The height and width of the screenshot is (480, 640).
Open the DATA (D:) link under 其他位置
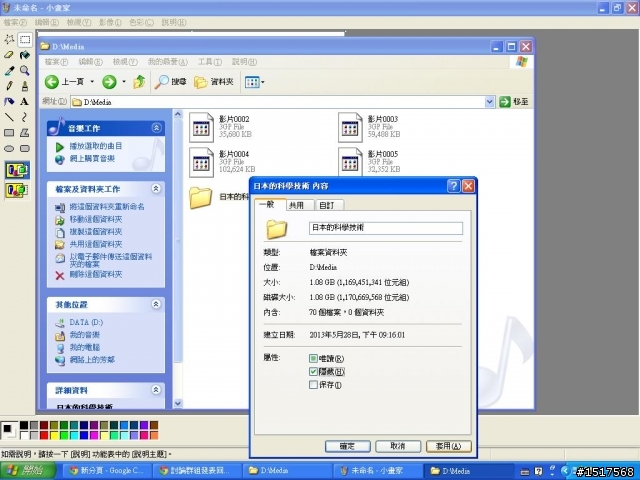[x=86, y=322]
